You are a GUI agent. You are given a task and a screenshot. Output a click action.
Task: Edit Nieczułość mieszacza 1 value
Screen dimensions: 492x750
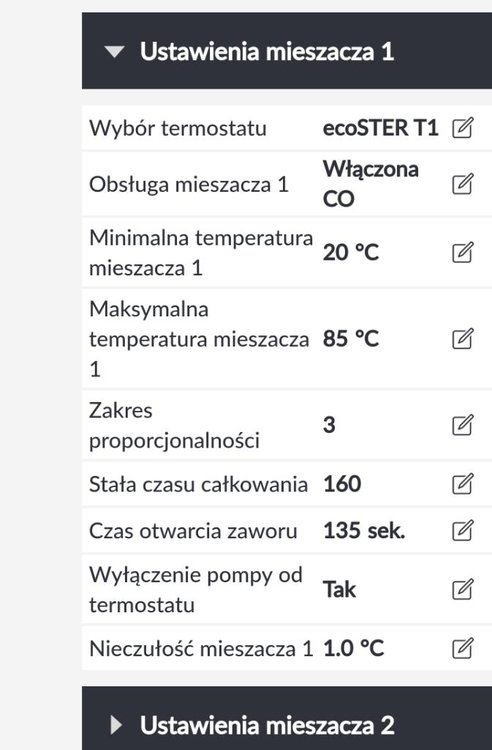(x=462, y=648)
